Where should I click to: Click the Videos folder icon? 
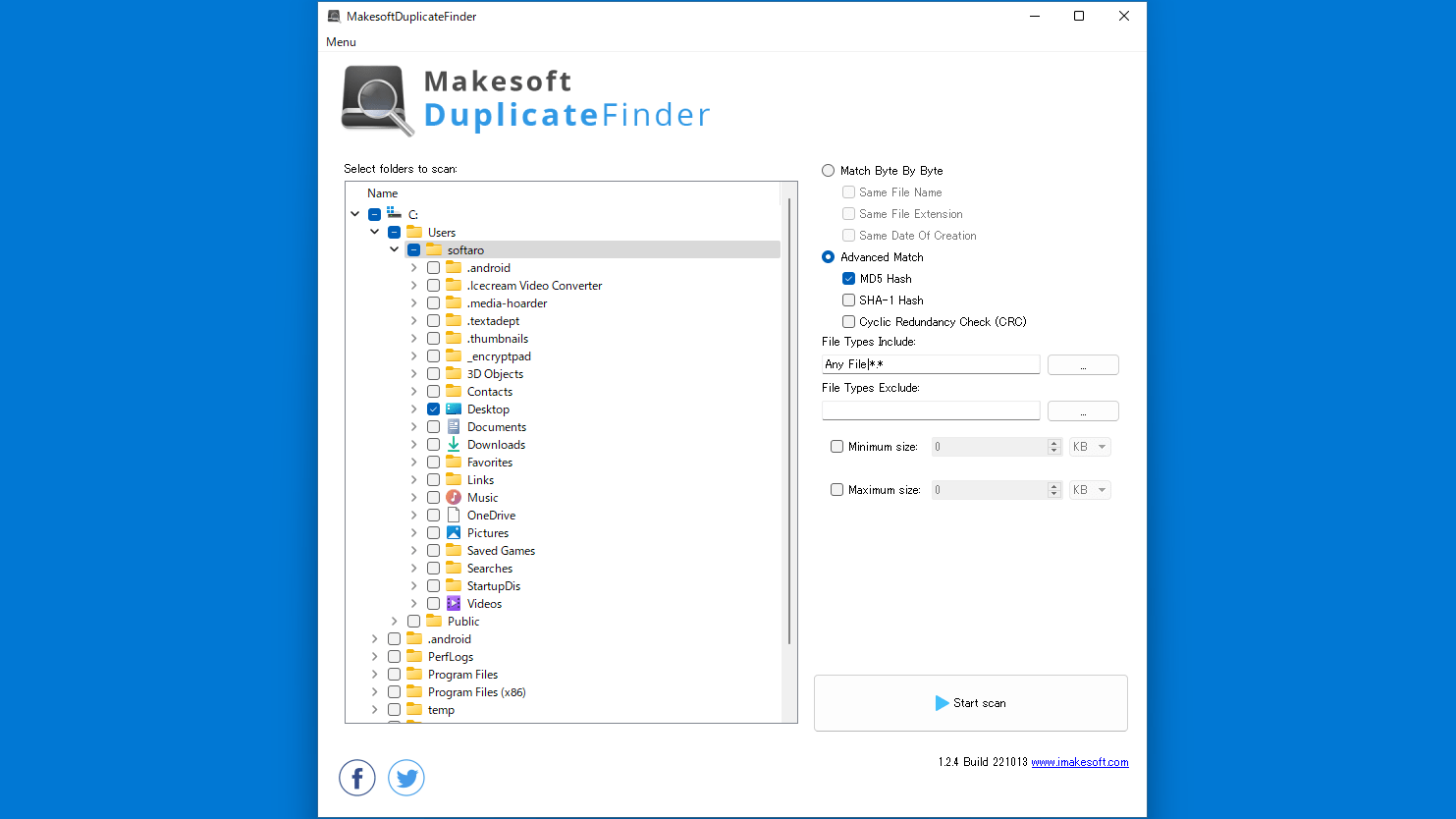(454, 603)
